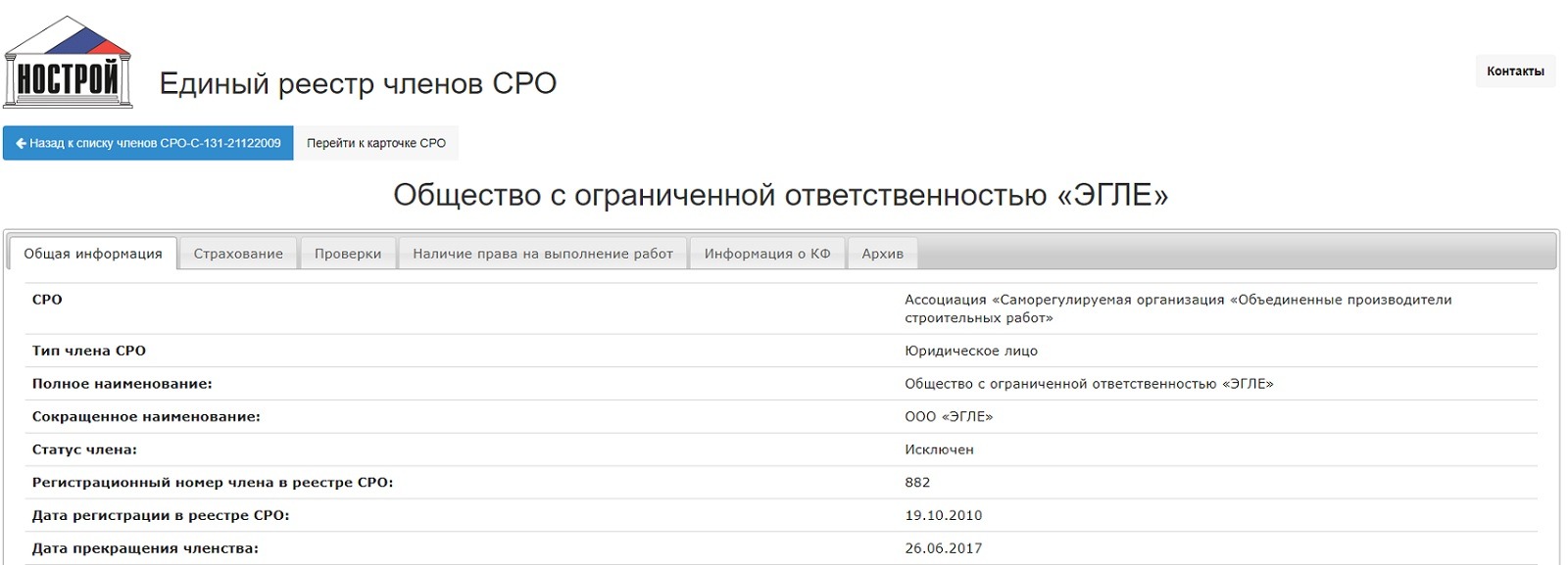Click the member status Исключен
Image resolution: width=1568 pixels, height=565 pixels.
click(939, 449)
